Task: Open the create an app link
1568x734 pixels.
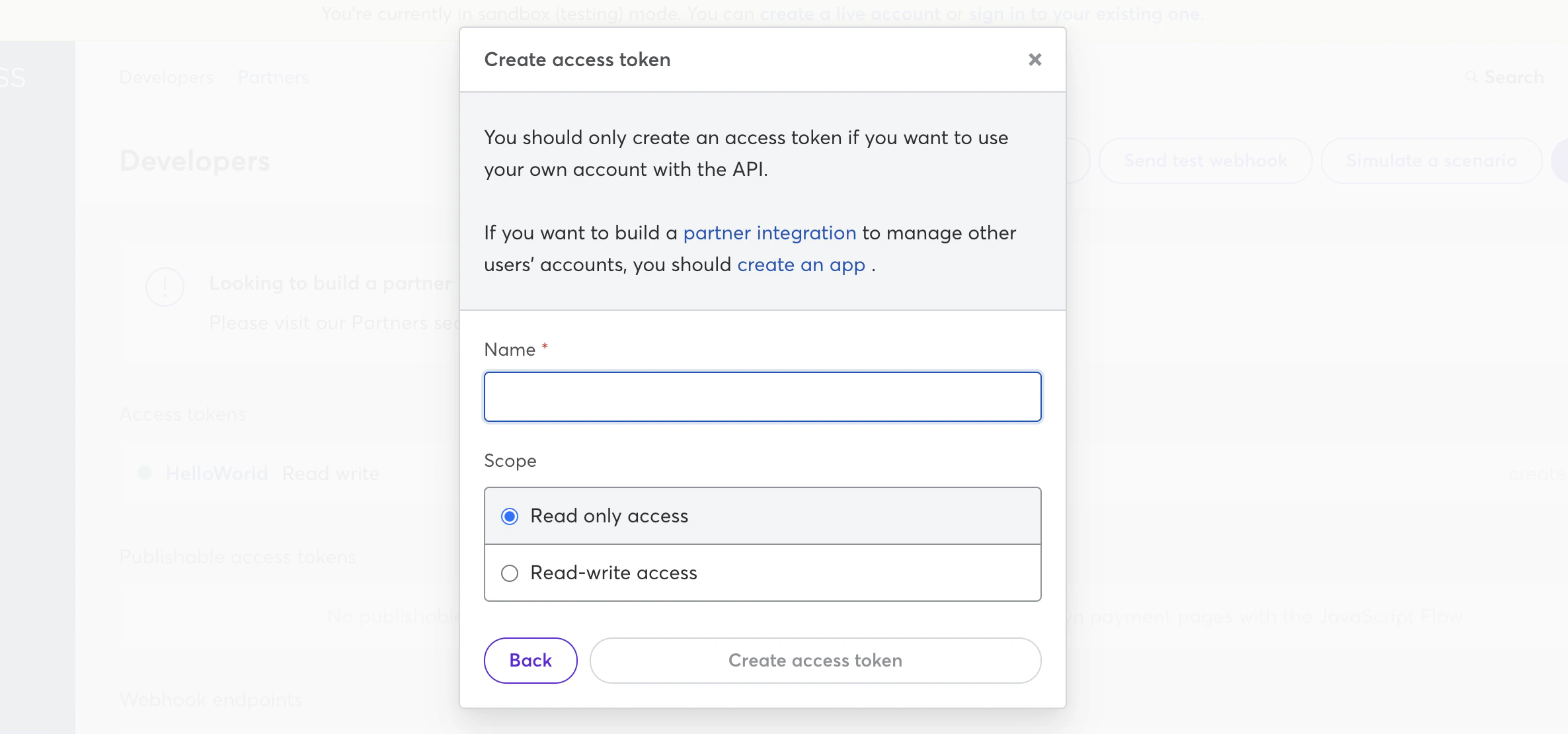Action: coord(801,265)
